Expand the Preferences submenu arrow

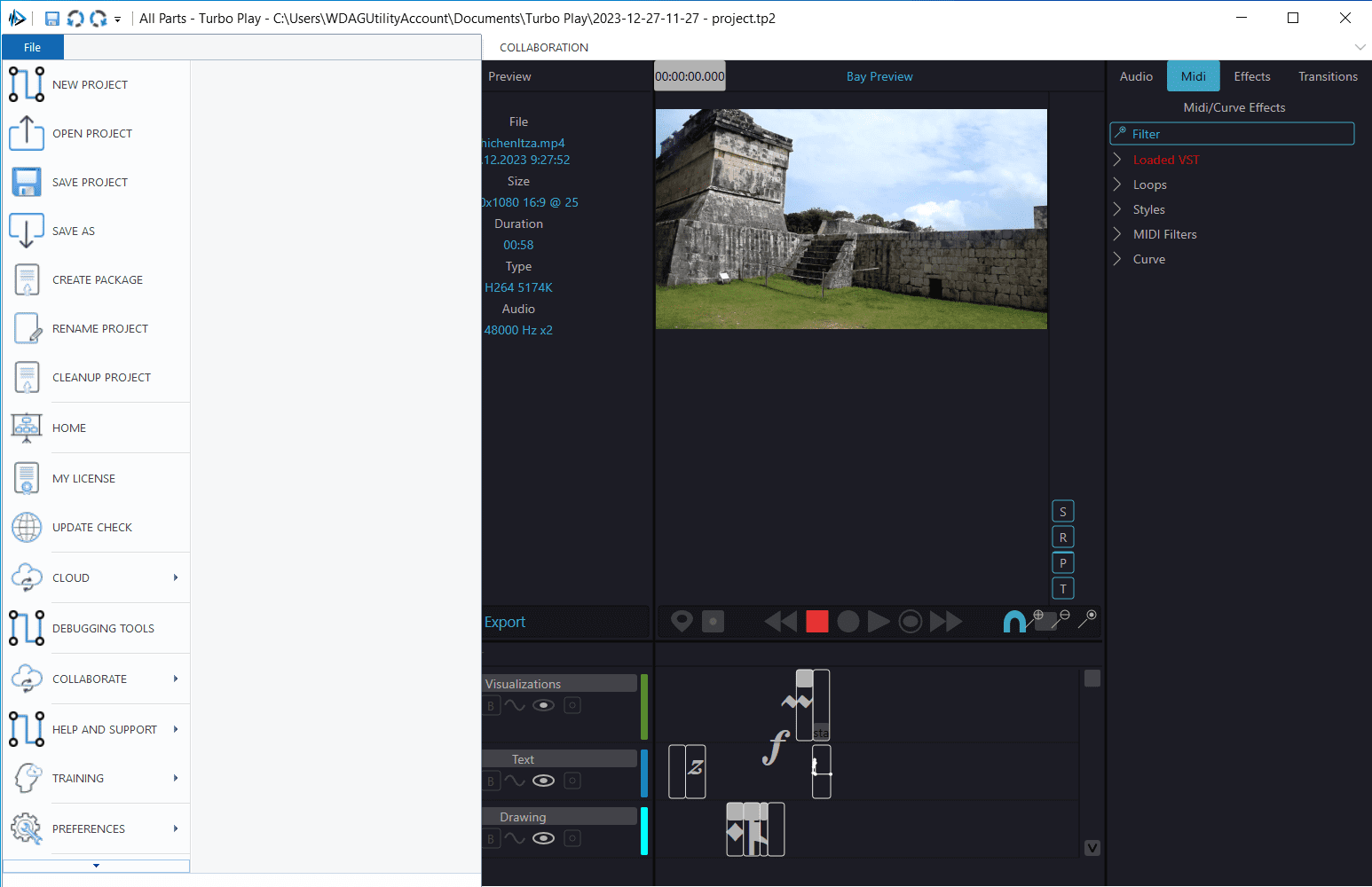[176, 828]
